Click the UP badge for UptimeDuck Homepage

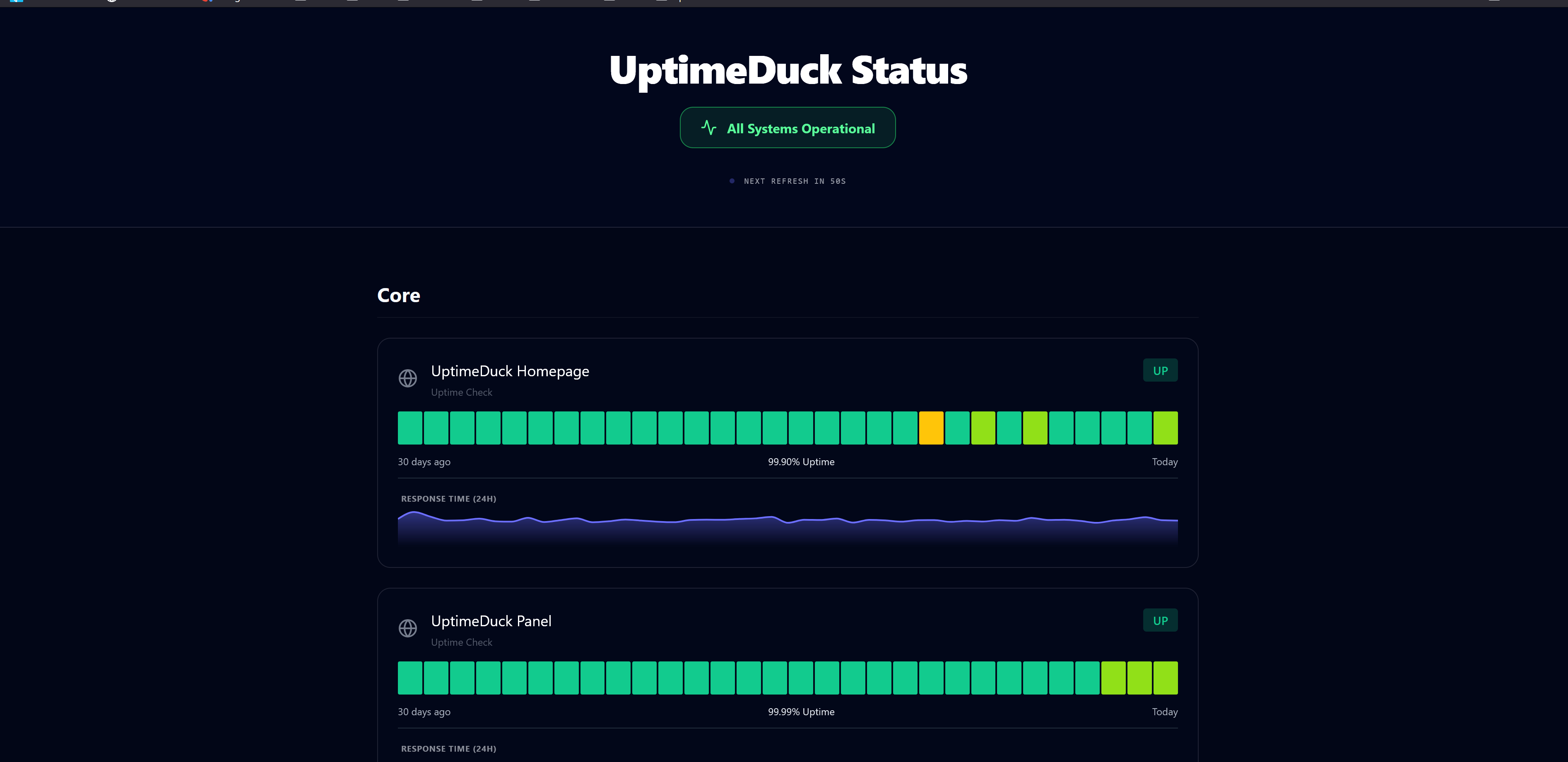(1160, 370)
